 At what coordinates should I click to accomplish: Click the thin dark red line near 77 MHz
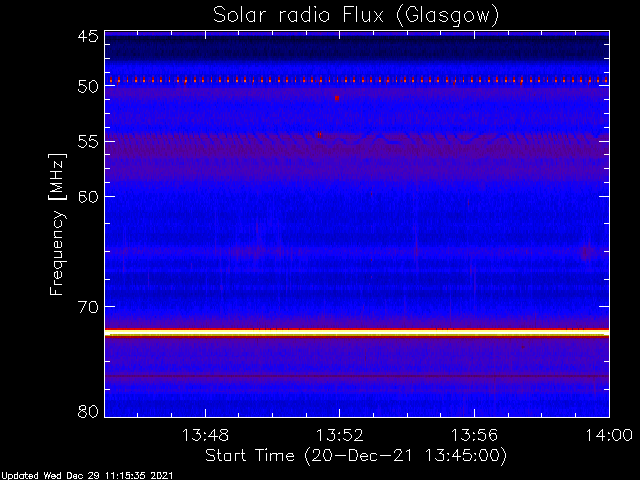pyautogui.click(x=357, y=376)
